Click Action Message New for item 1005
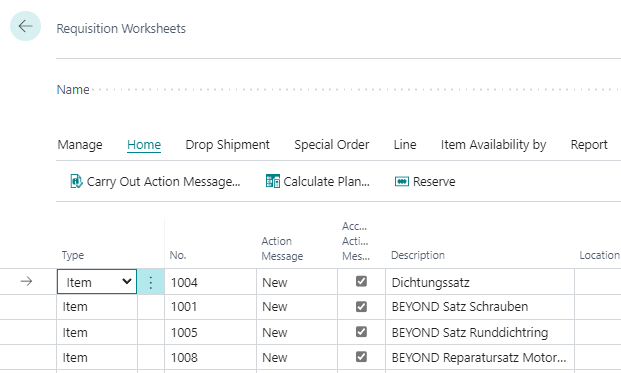Viewport: 621px width, 373px height. pos(297,332)
